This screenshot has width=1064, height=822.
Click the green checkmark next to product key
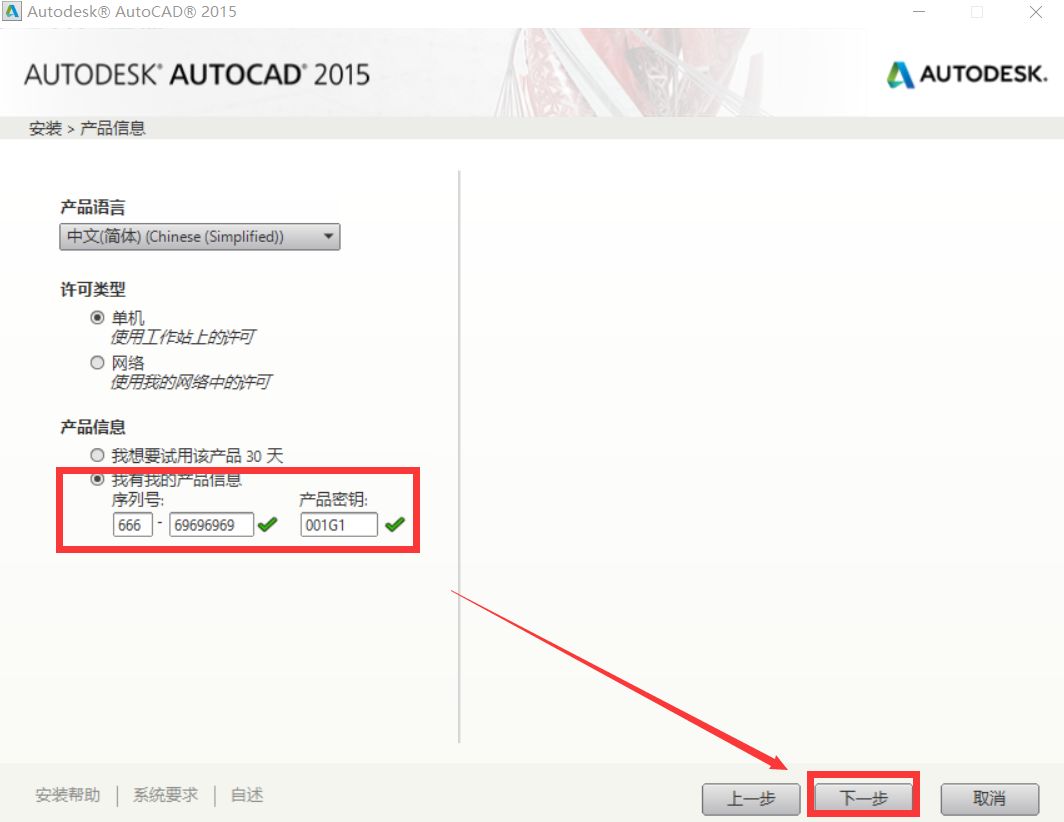click(x=395, y=524)
